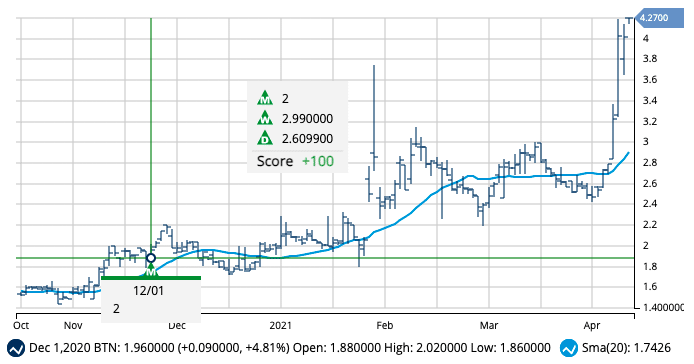Click the Feb label on time axis
The width and height of the screenshot is (694, 364).
[385, 325]
